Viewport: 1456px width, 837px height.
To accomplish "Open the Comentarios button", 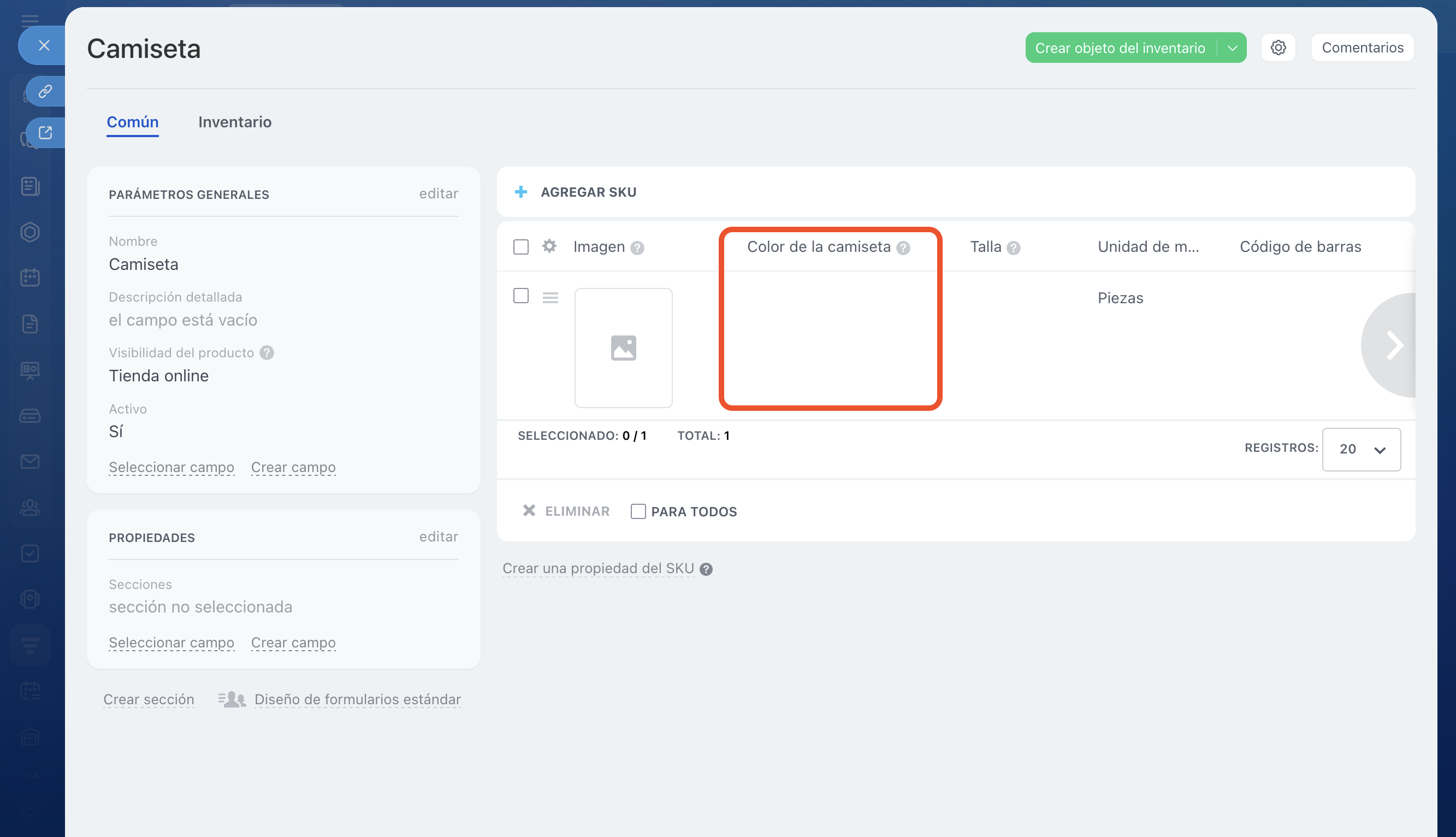I will 1363,48.
